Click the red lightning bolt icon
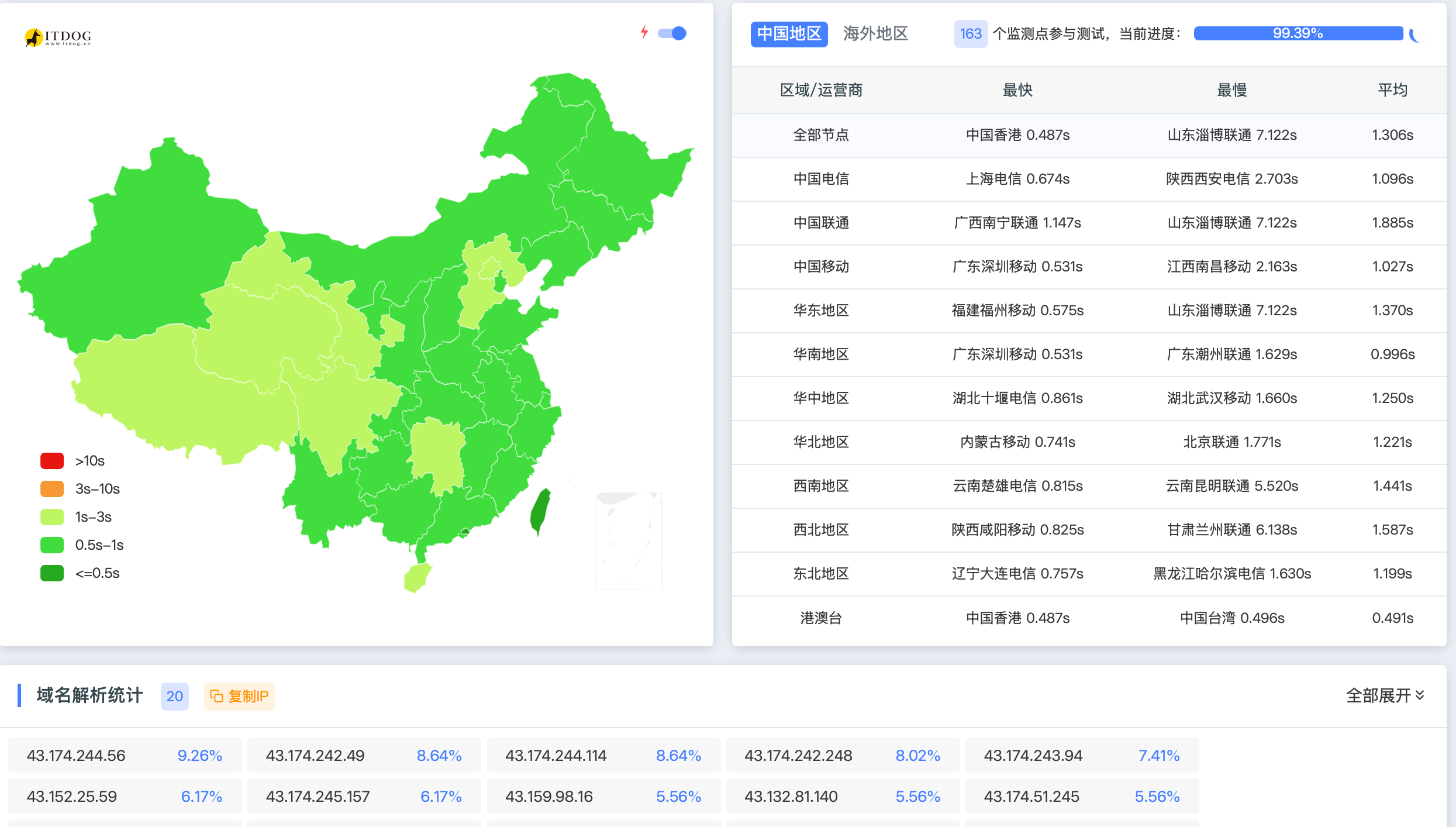 pyautogui.click(x=644, y=32)
